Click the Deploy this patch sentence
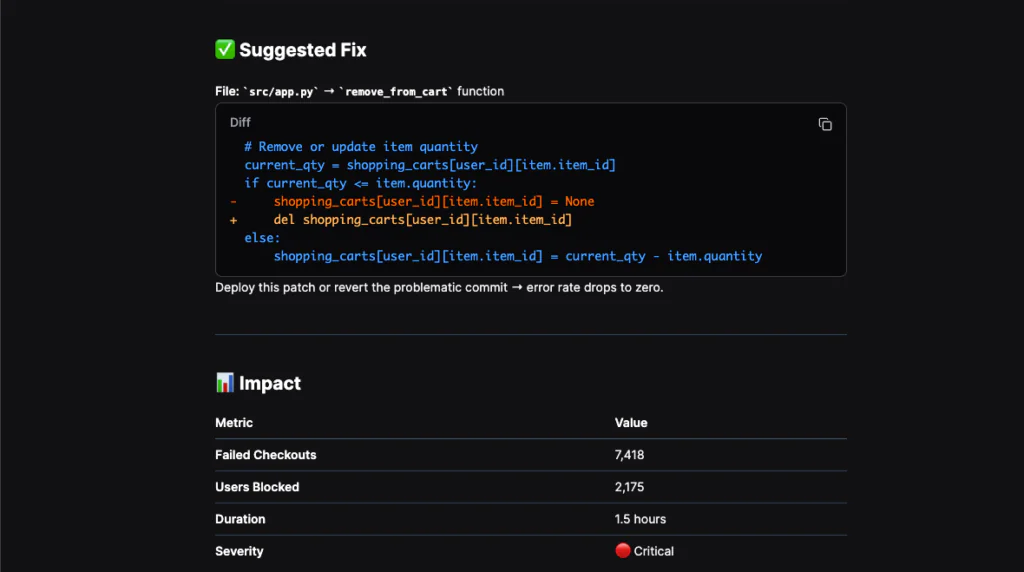 [x=439, y=288]
